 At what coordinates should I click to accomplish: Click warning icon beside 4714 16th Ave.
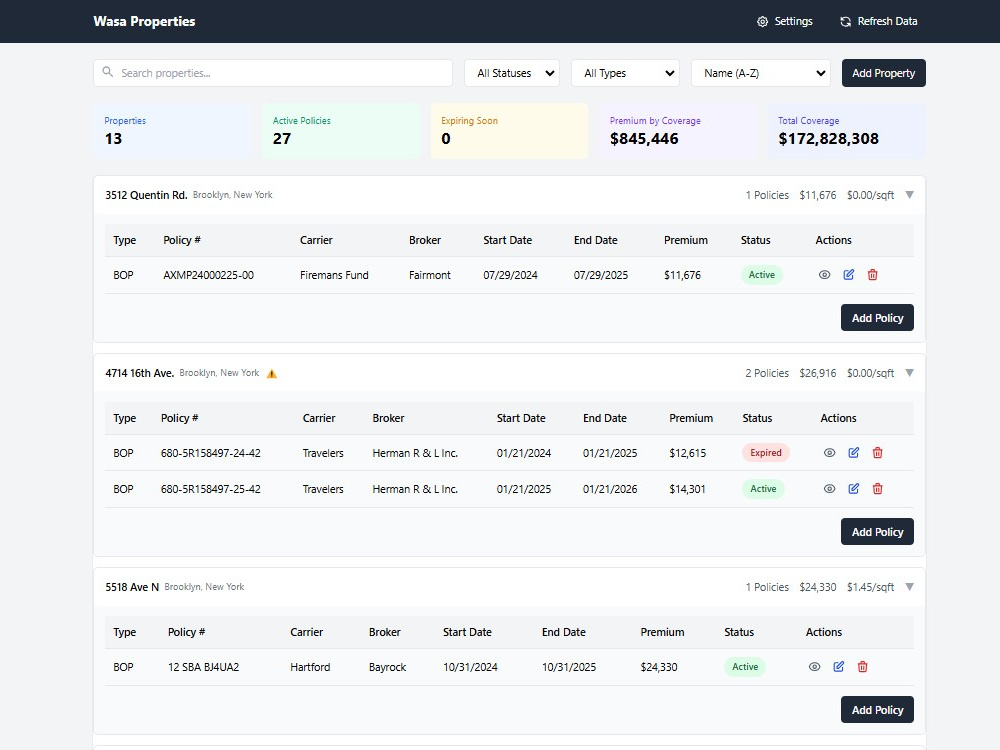[272, 374]
